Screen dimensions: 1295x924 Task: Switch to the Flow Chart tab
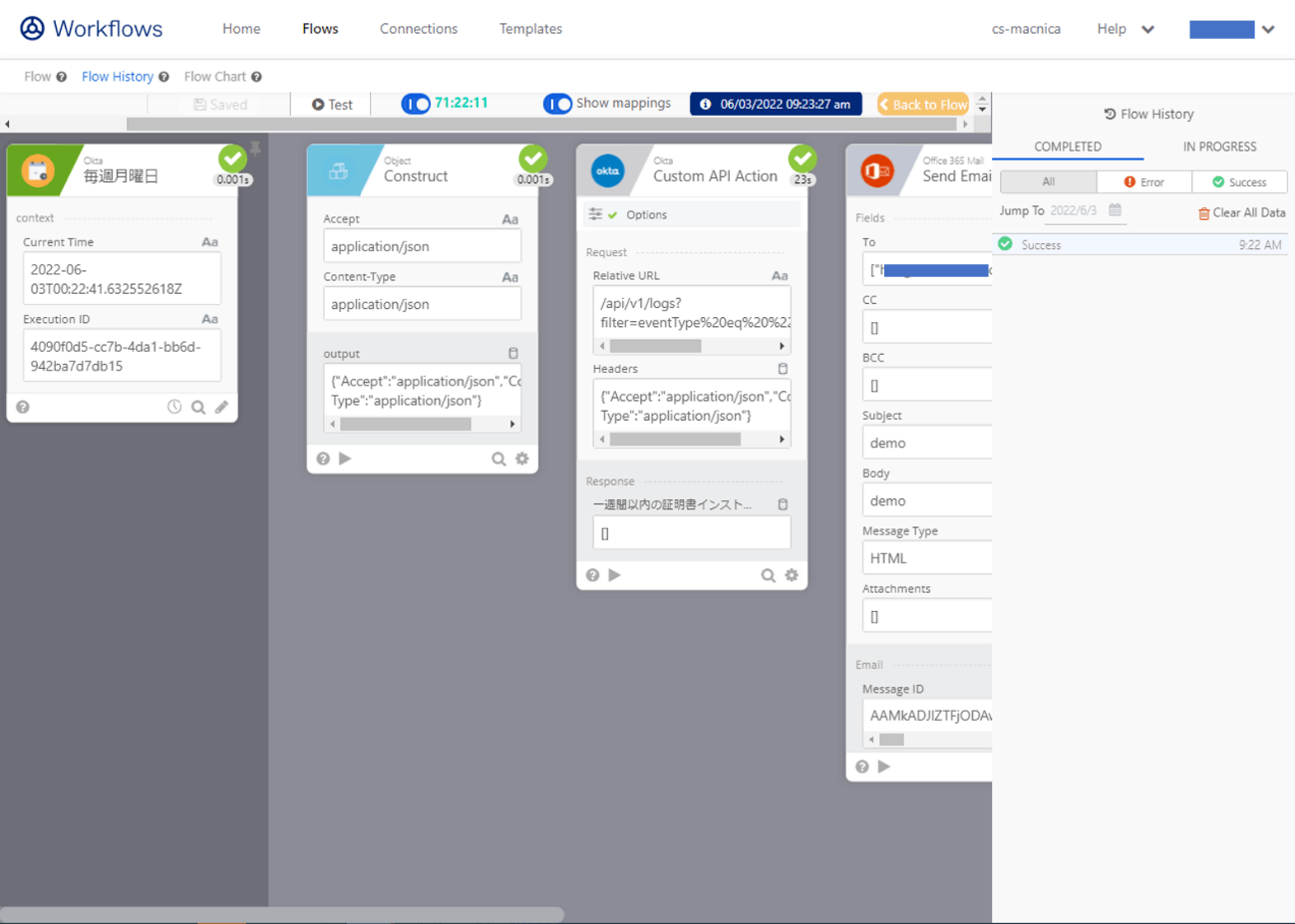click(x=214, y=77)
